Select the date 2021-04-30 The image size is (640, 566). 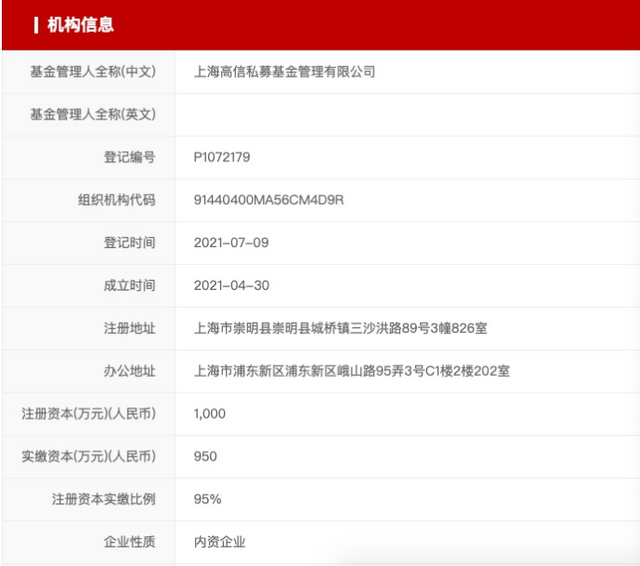[231, 286]
